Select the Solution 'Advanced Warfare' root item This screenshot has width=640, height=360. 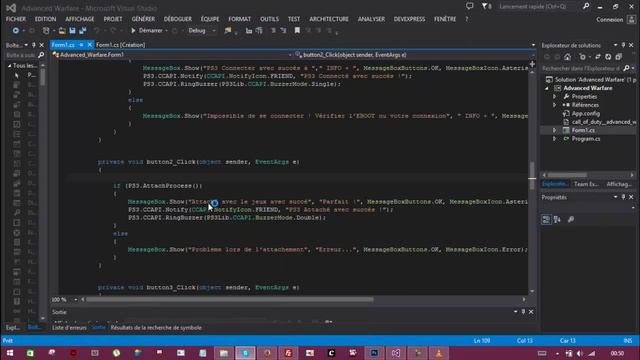591,80
